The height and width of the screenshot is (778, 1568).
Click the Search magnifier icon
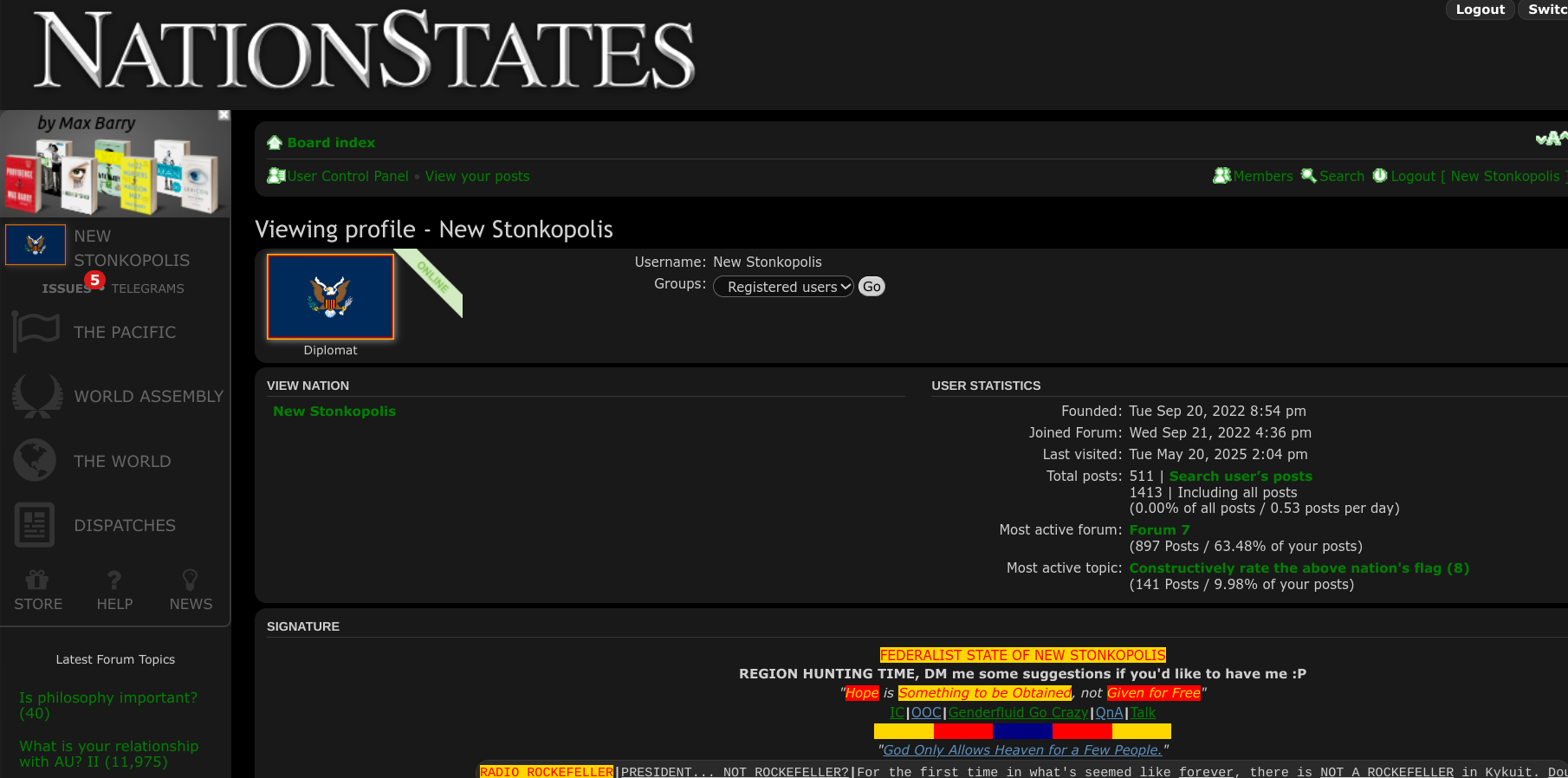(x=1309, y=176)
